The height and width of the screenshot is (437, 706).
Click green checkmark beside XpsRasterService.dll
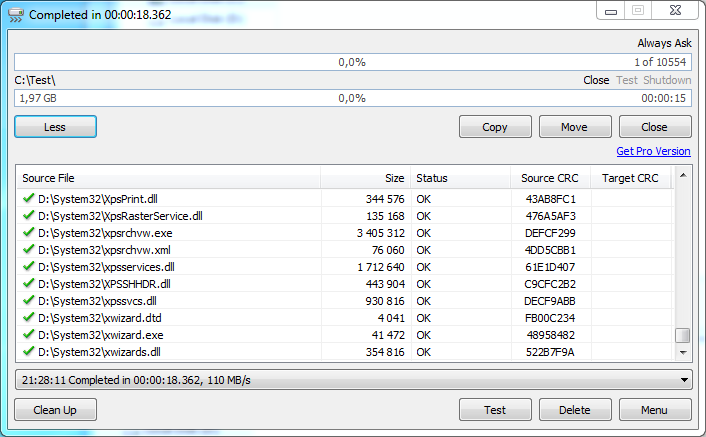(29, 215)
